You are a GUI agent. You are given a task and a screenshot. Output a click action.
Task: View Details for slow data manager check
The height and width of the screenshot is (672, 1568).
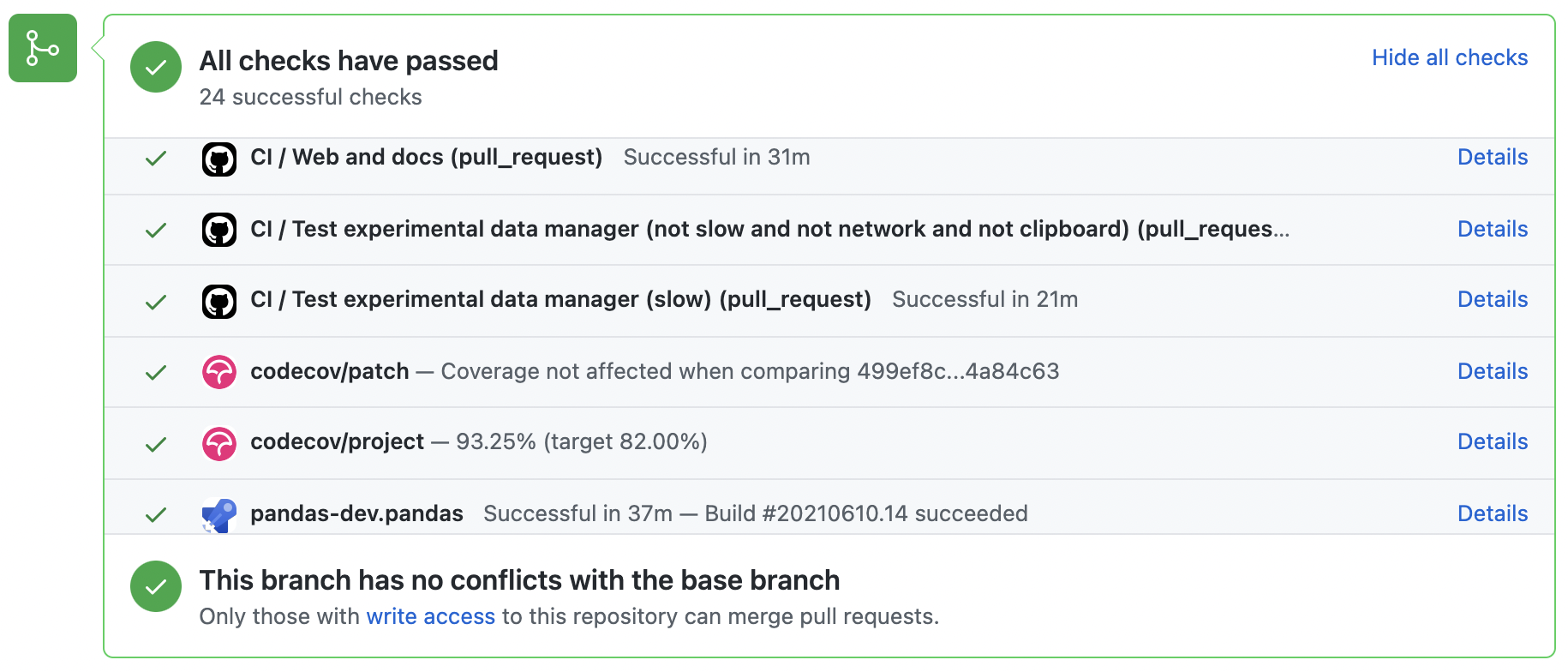tap(1493, 299)
